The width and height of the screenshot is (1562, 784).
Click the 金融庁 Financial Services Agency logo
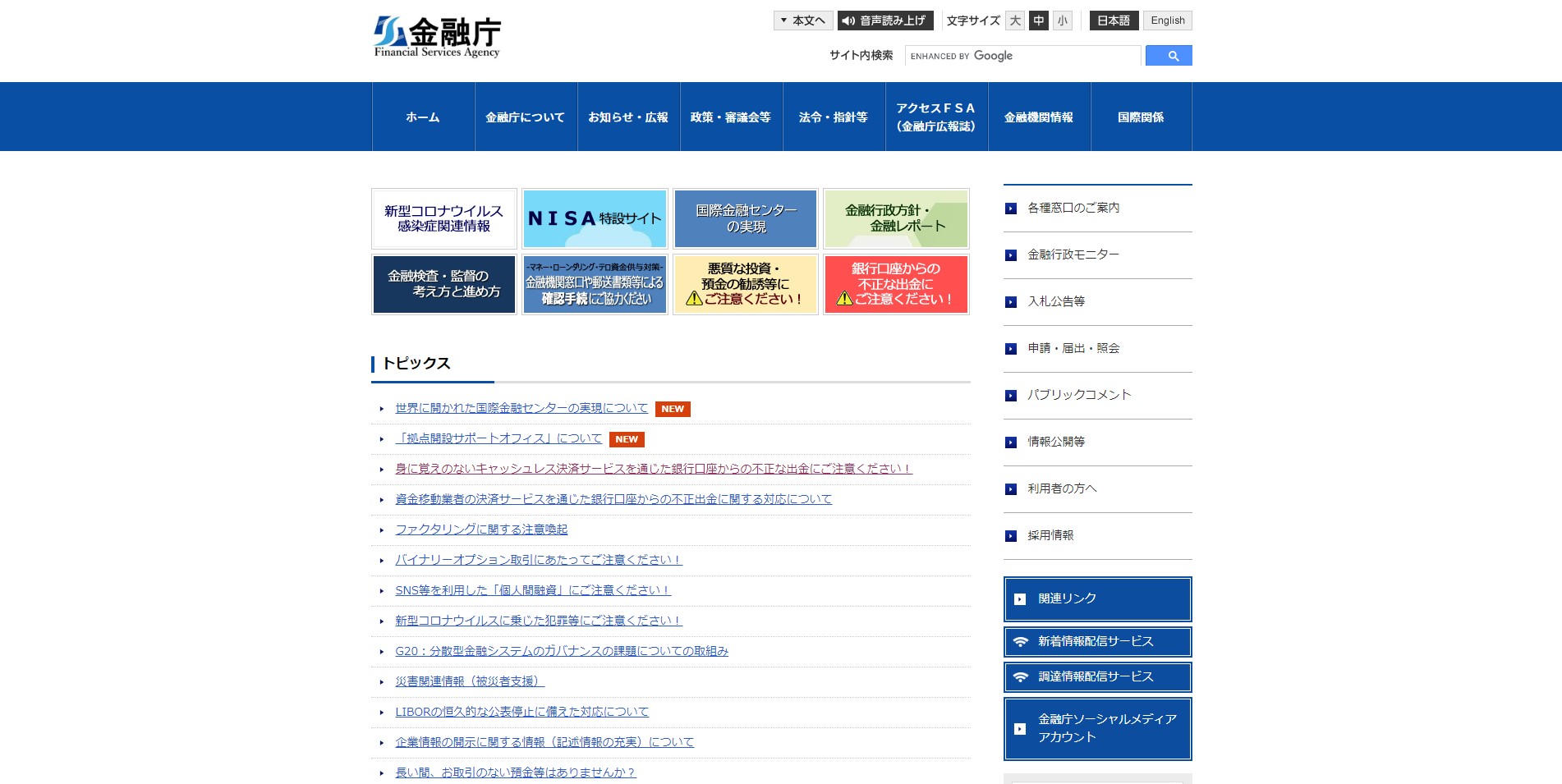437,38
